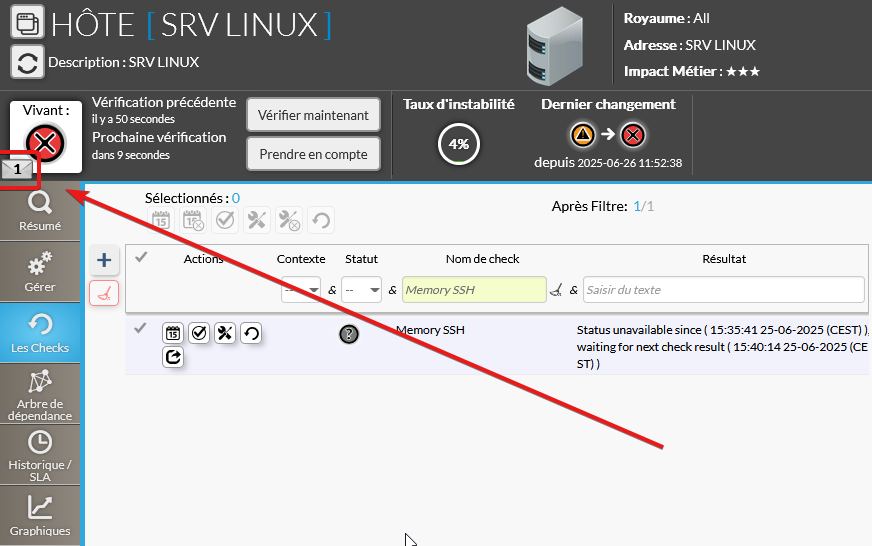Image resolution: width=872 pixels, height=546 pixels.
Task: Open the Statut filter dropdown
Action: (x=362, y=290)
